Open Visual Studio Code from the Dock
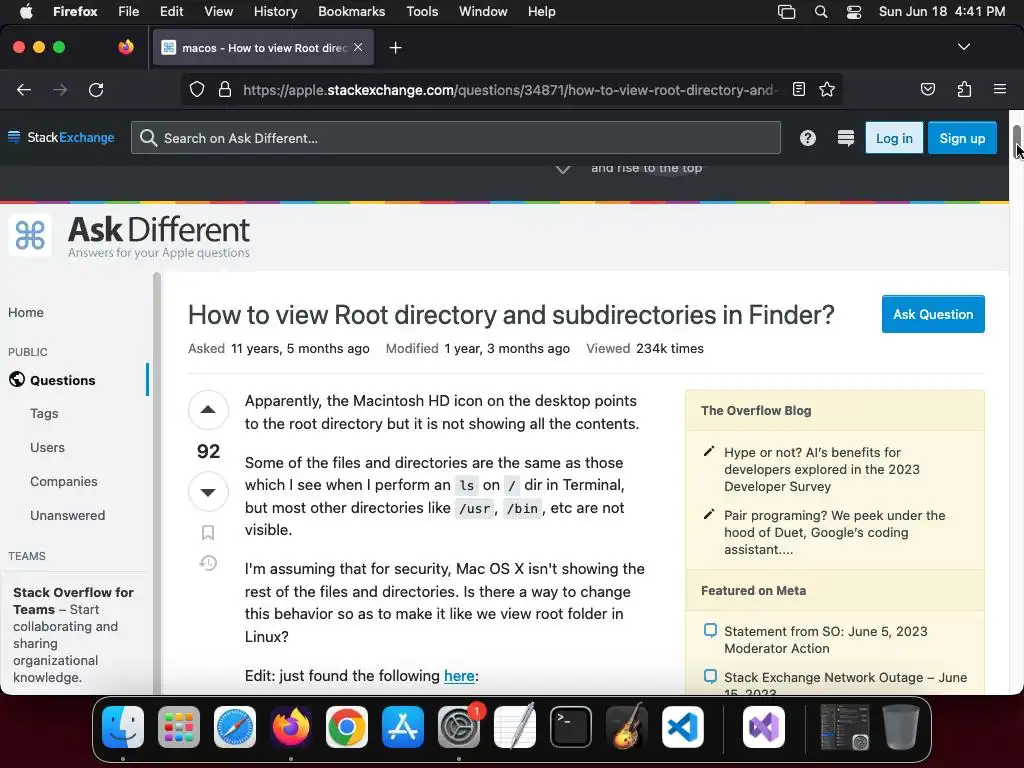Screen dimensions: 1024x768 683,727
